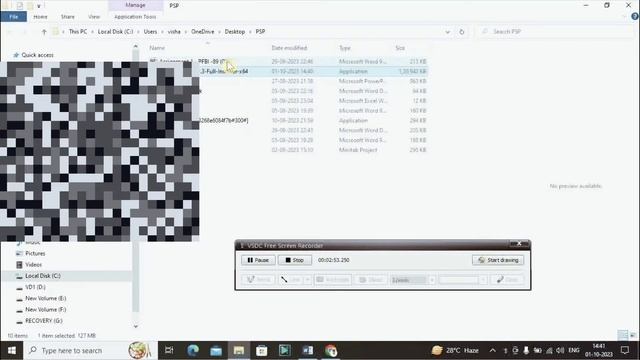Open the line thickness dropdown in VSDC
This screenshot has width=640, height=360.
click(x=432, y=280)
